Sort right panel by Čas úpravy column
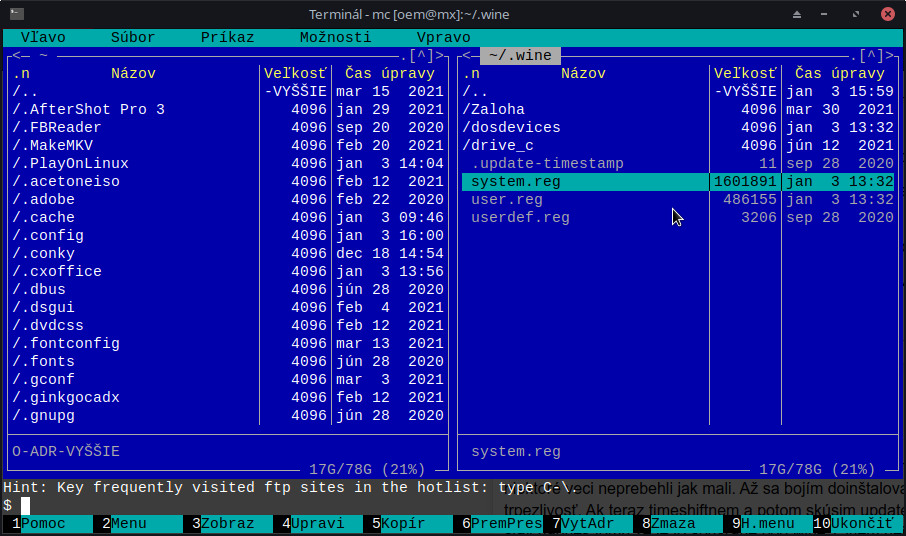 (839, 73)
